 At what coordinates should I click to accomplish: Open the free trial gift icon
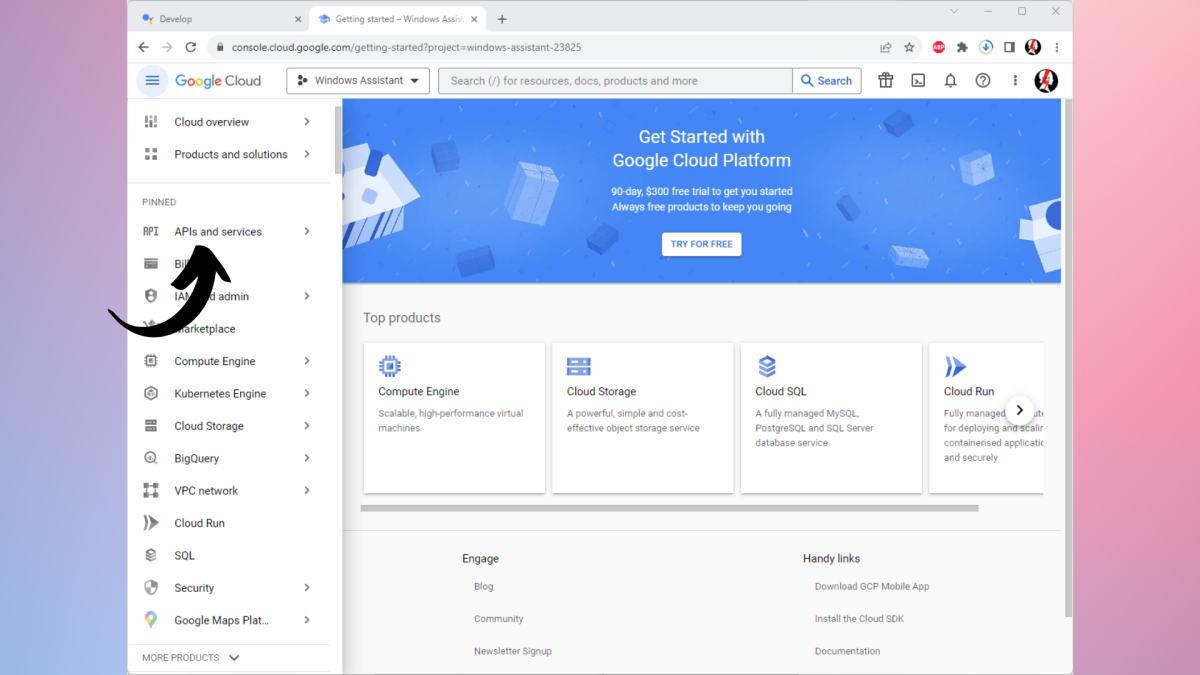[x=885, y=81]
